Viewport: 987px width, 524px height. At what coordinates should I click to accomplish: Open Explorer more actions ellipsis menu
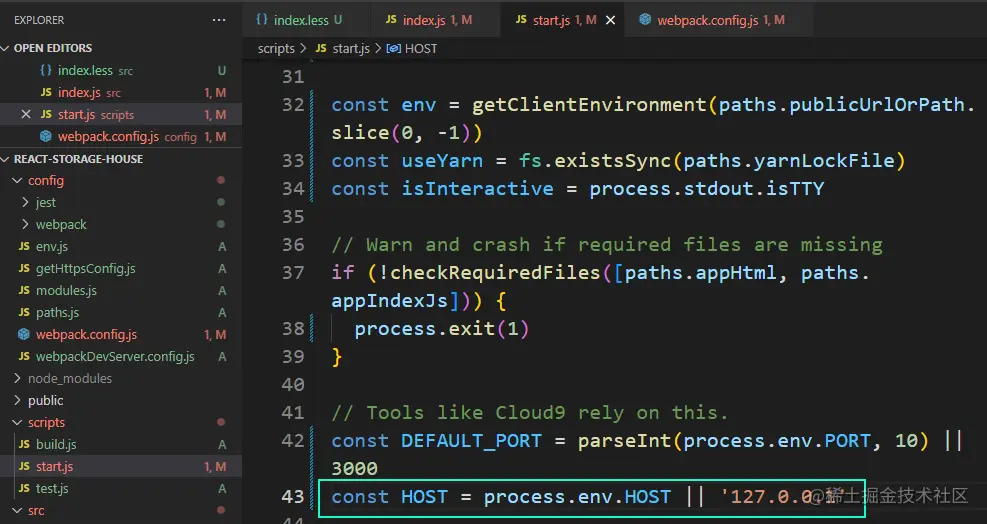(219, 20)
